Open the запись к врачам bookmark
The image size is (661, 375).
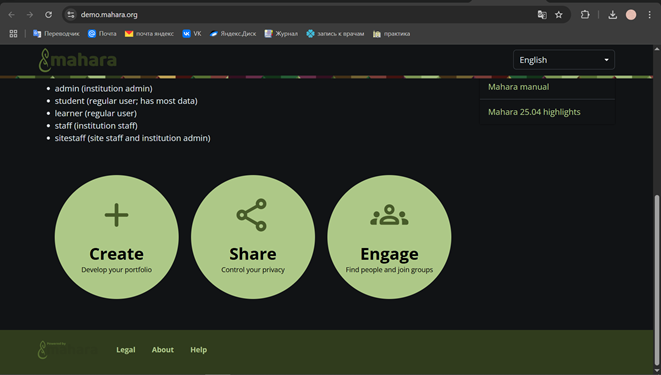click(x=335, y=34)
